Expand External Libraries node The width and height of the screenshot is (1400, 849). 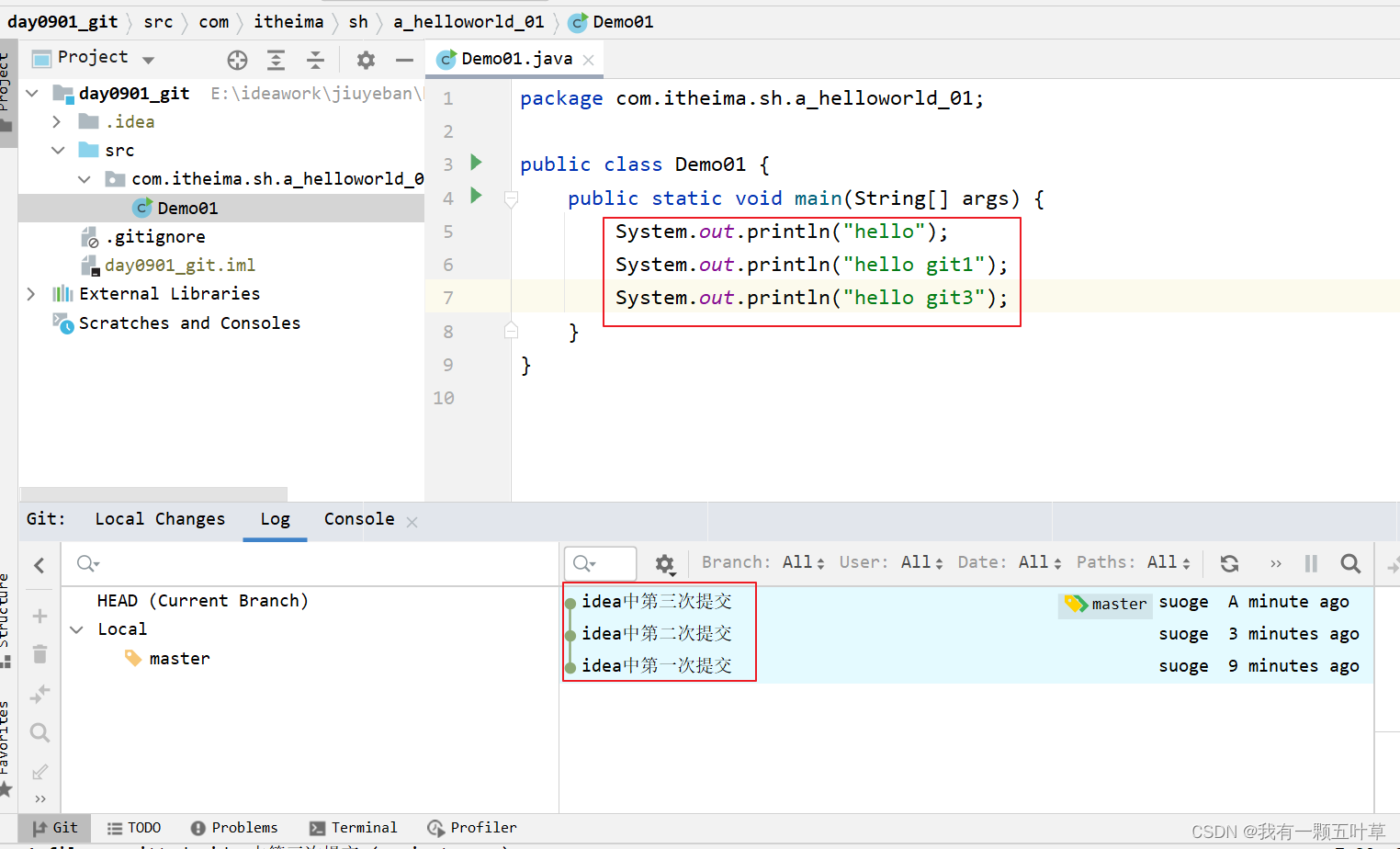[x=31, y=294]
